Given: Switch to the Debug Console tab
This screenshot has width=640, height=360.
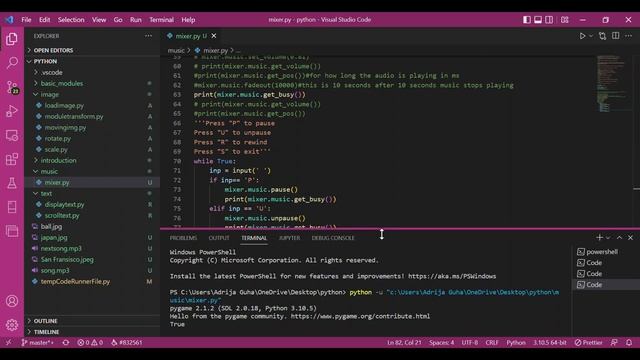Looking at the screenshot, I should (333, 238).
